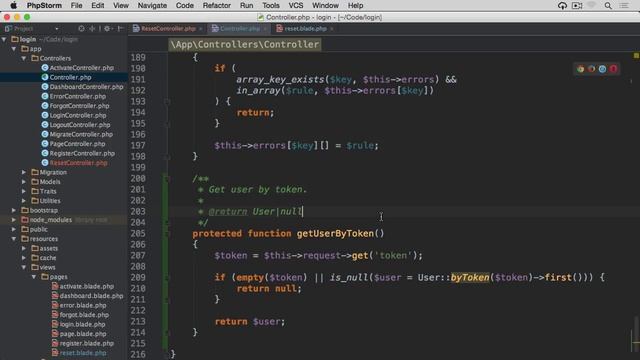Open Firefox browser preview icon
The image size is (640, 360).
click(x=591, y=69)
